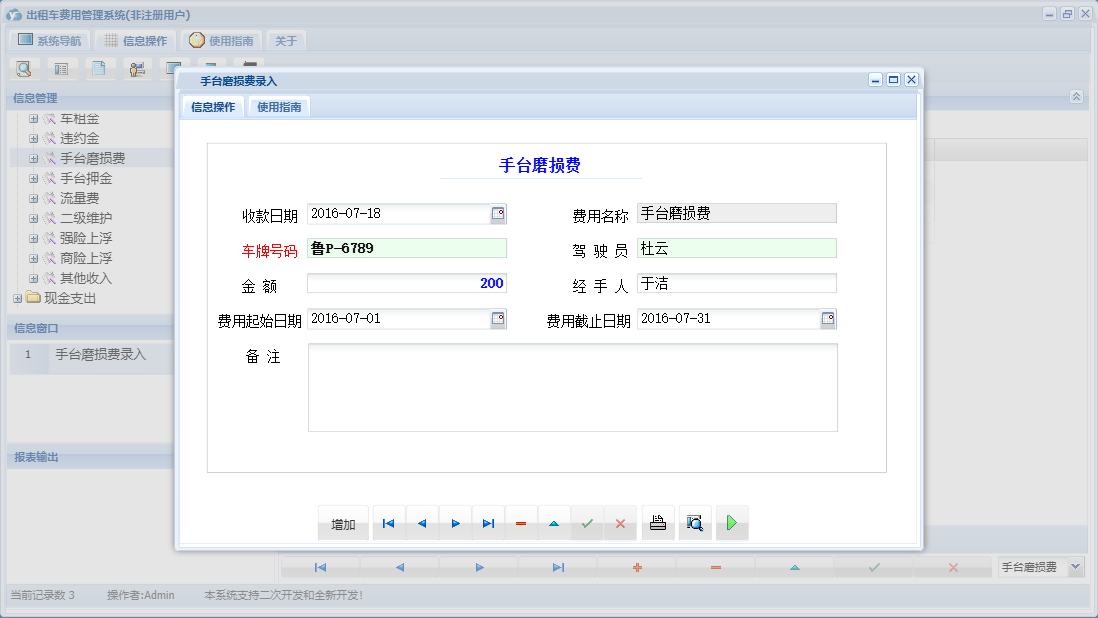Jump to the first record
The height and width of the screenshot is (618, 1098).
tap(388, 522)
